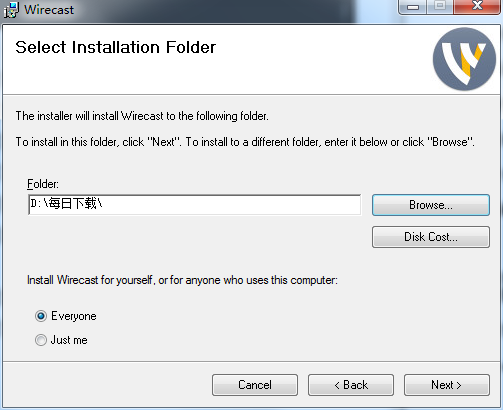Screen dimensions: 503x410
Task: Click the Select Installation Folder heading
Action: click(x=116, y=47)
